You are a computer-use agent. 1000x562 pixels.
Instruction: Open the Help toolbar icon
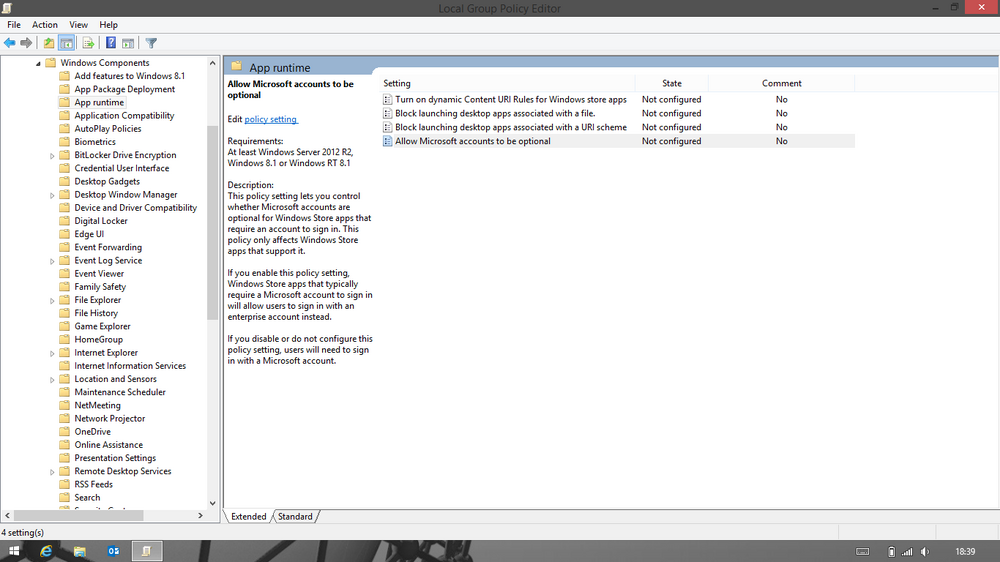(x=110, y=43)
